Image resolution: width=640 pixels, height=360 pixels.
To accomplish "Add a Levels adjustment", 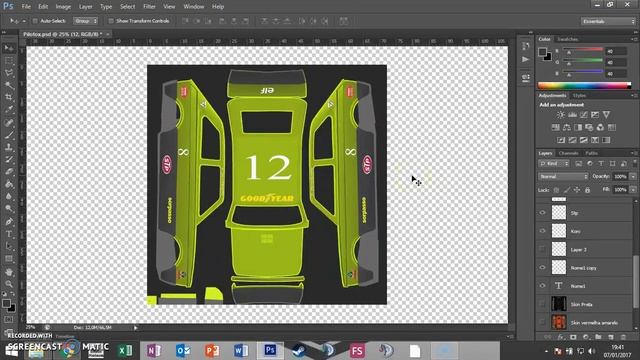I will pos(572,115).
